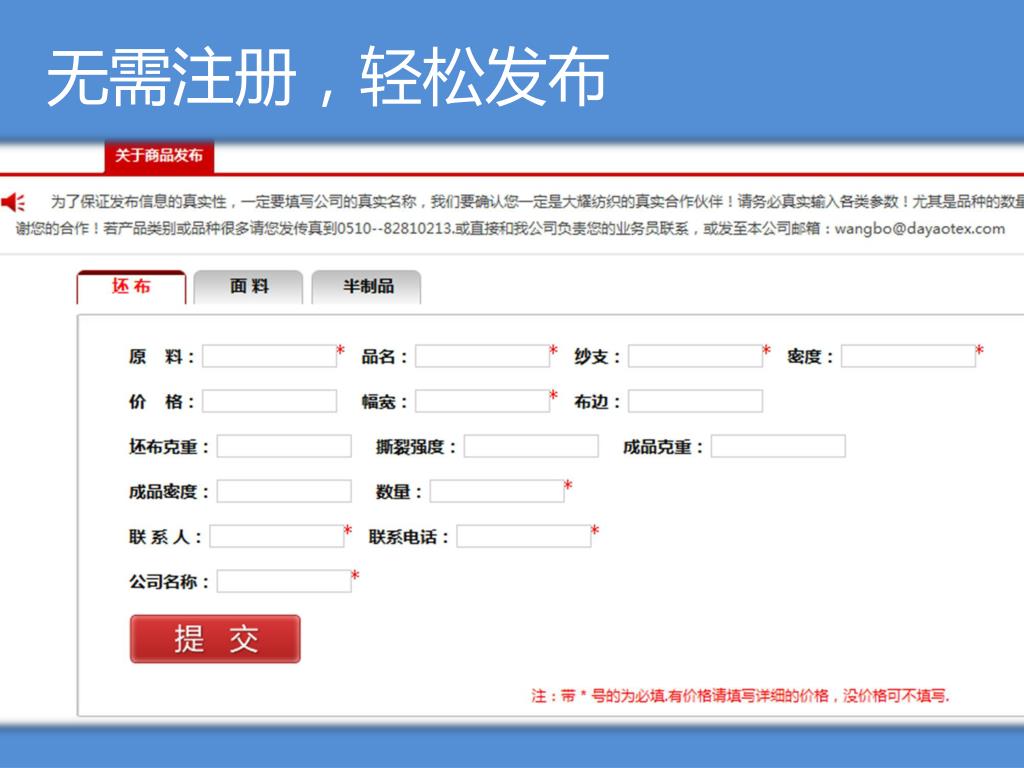
Task: Select the 密度 input box
Action: [908, 357]
